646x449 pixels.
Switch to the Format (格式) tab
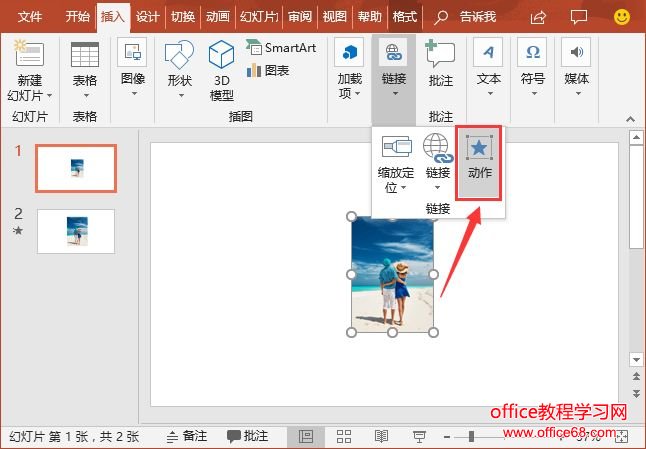pos(404,17)
